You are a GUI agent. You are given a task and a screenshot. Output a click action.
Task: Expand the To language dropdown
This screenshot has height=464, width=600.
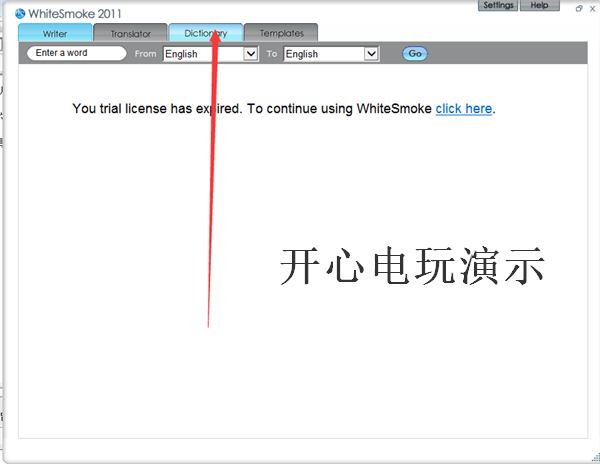(x=371, y=54)
